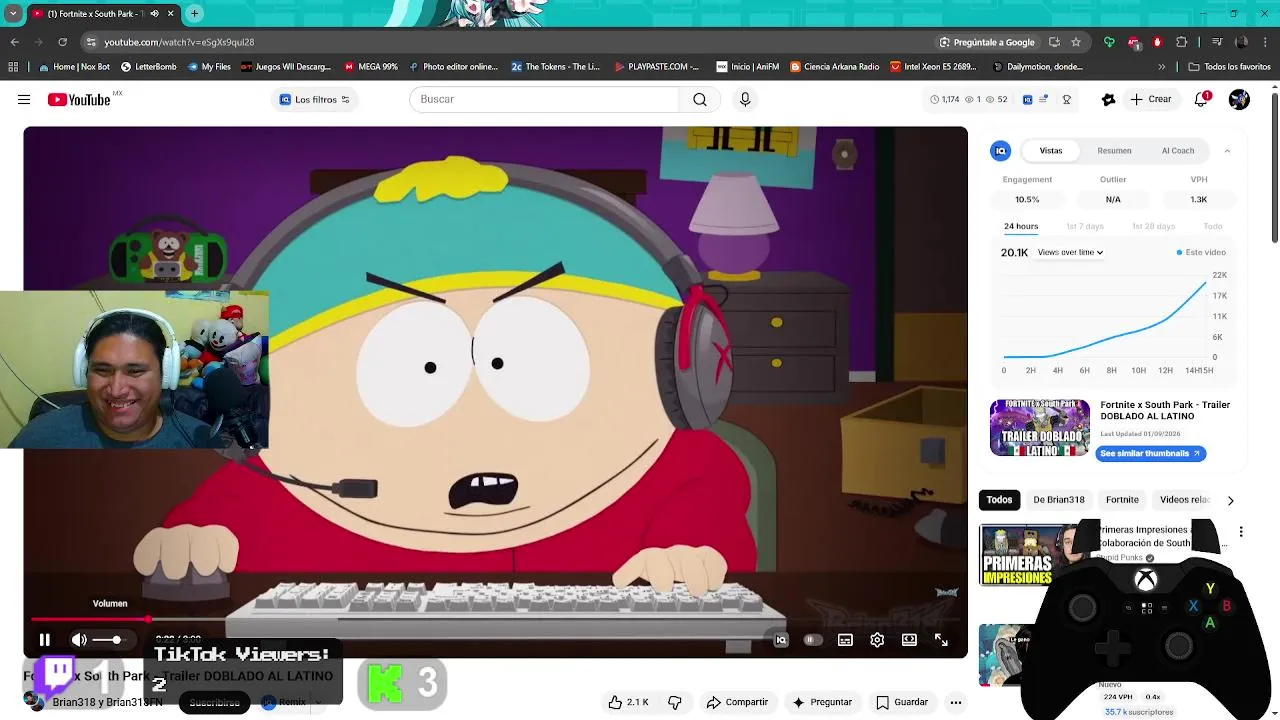The image size is (1280, 720).
Task: Toggle the autoplay switch
Action: click(x=812, y=640)
